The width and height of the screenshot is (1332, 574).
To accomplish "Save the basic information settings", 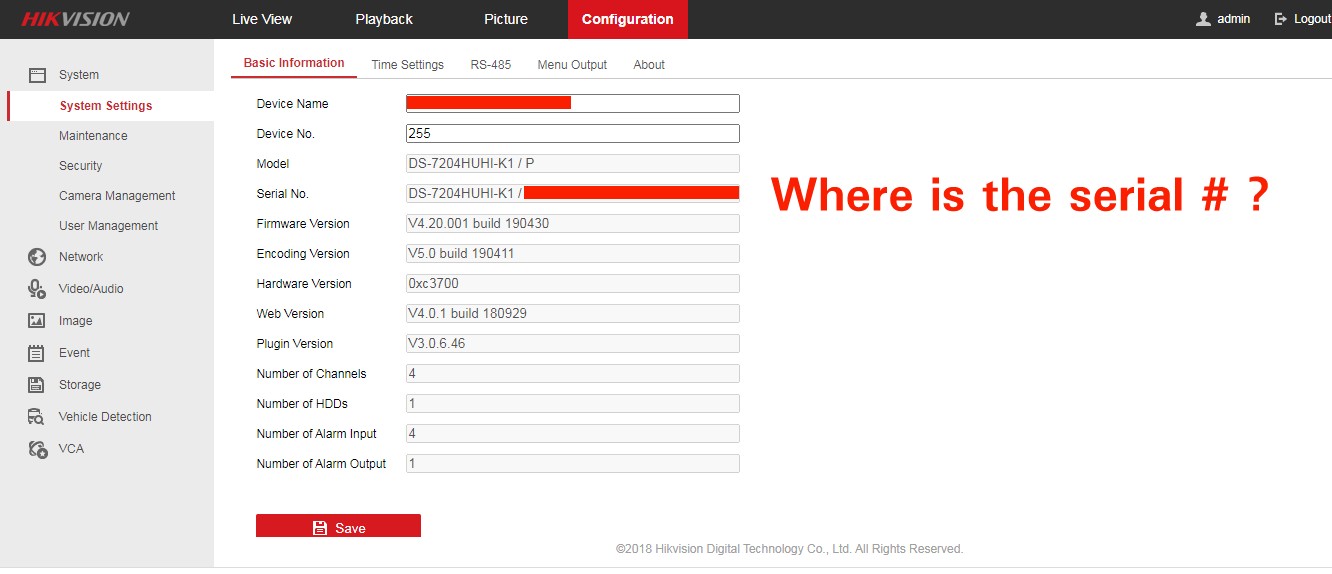I will [x=338, y=527].
